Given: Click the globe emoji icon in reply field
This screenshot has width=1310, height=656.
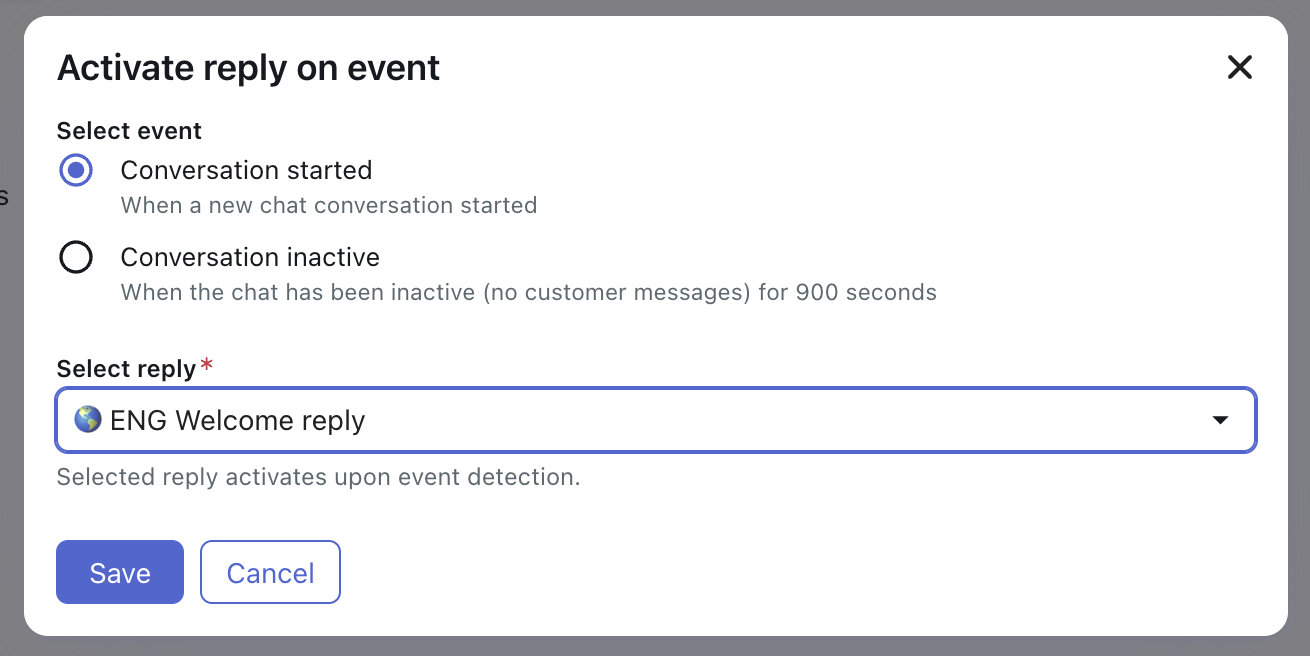Looking at the screenshot, I should tap(88, 419).
